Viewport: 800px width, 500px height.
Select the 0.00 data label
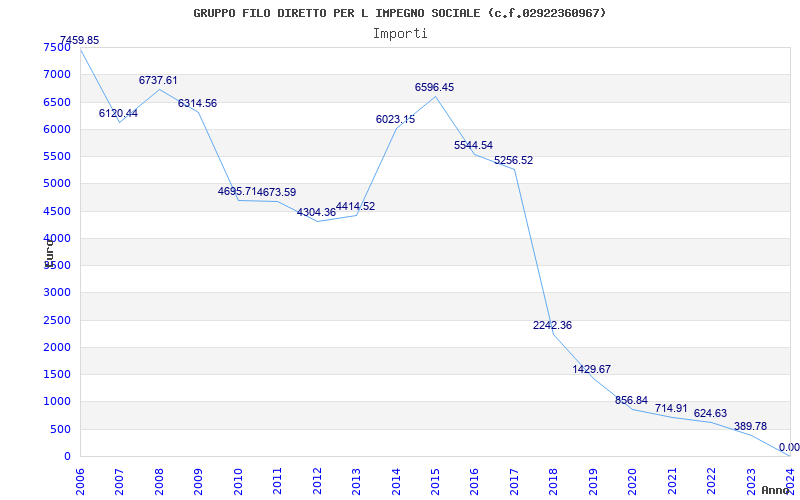tap(789, 447)
